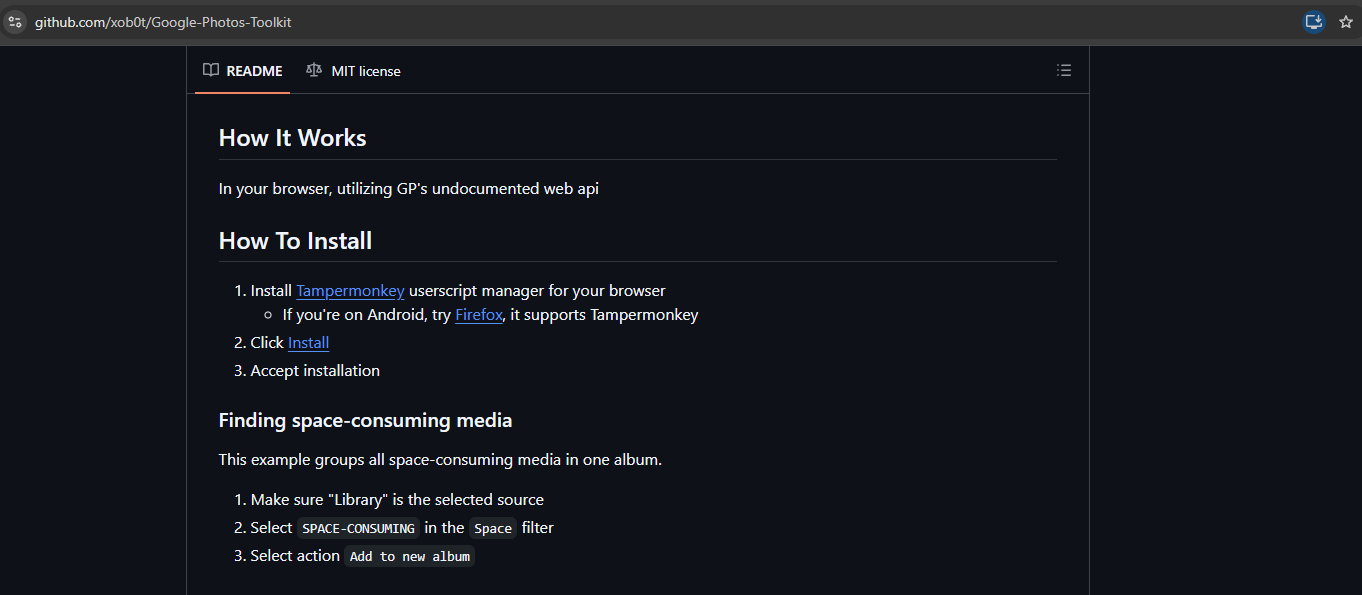Click the Finding space-consuming media heading
The height and width of the screenshot is (595, 1362).
click(x=365, y=421)
